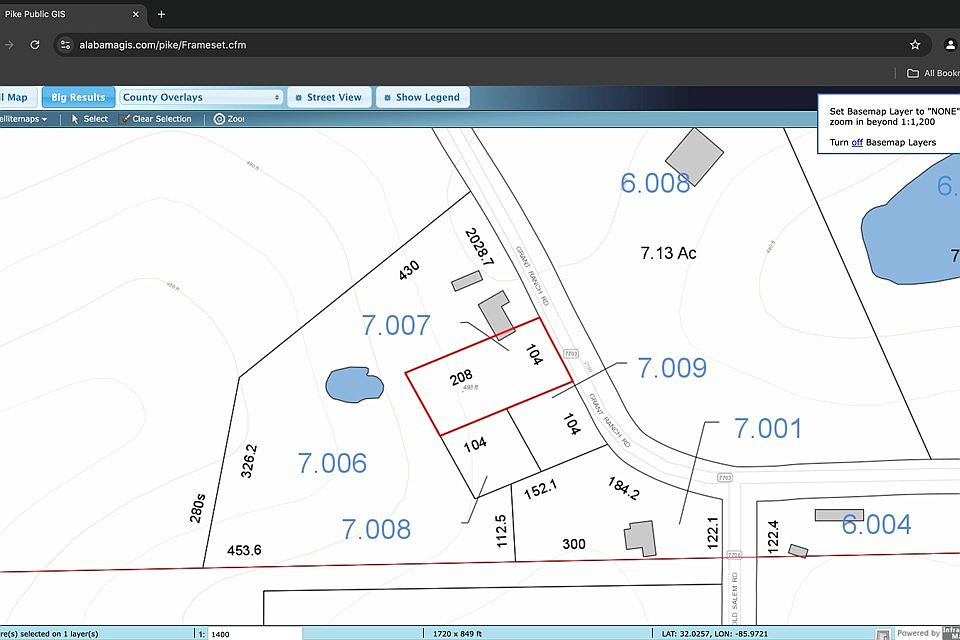Choose the Zoom tool in the toolbar

click(x=229, y=119)
